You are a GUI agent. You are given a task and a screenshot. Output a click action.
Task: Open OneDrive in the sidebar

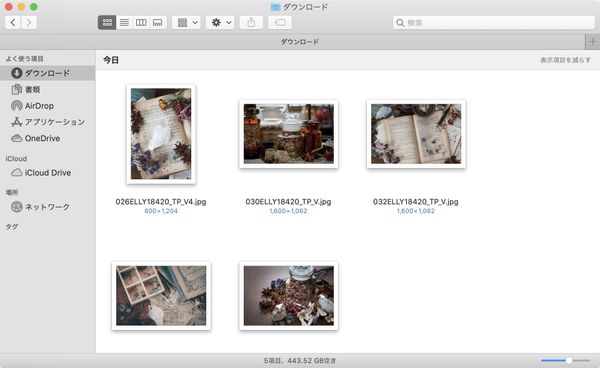pyautogui.click(x=47, y=138)
